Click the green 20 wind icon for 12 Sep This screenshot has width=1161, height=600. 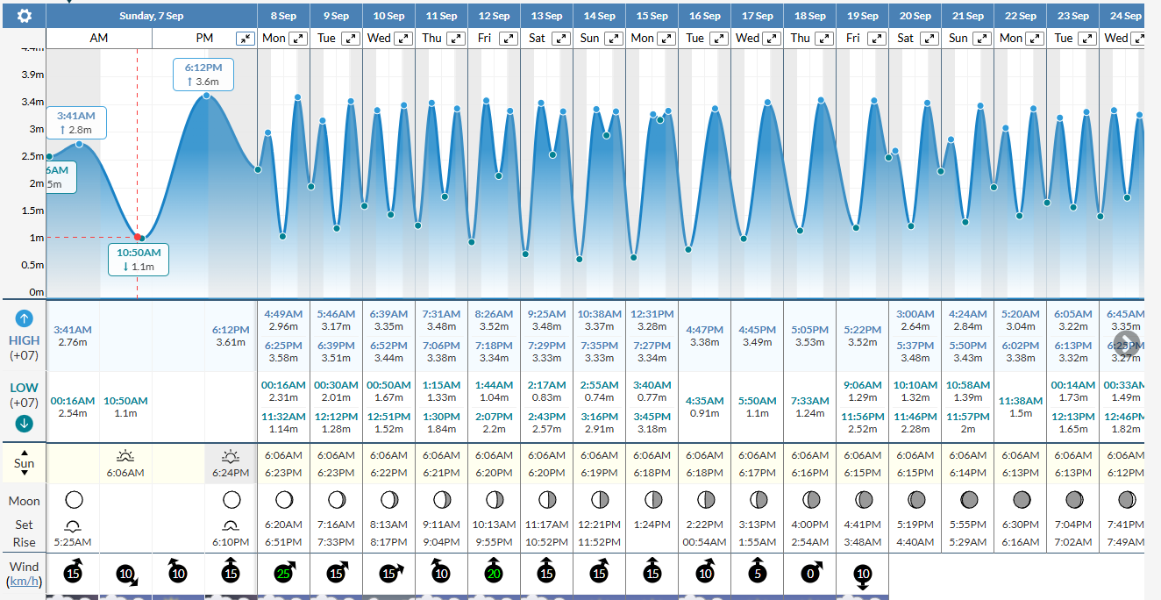tap(493, 573)
